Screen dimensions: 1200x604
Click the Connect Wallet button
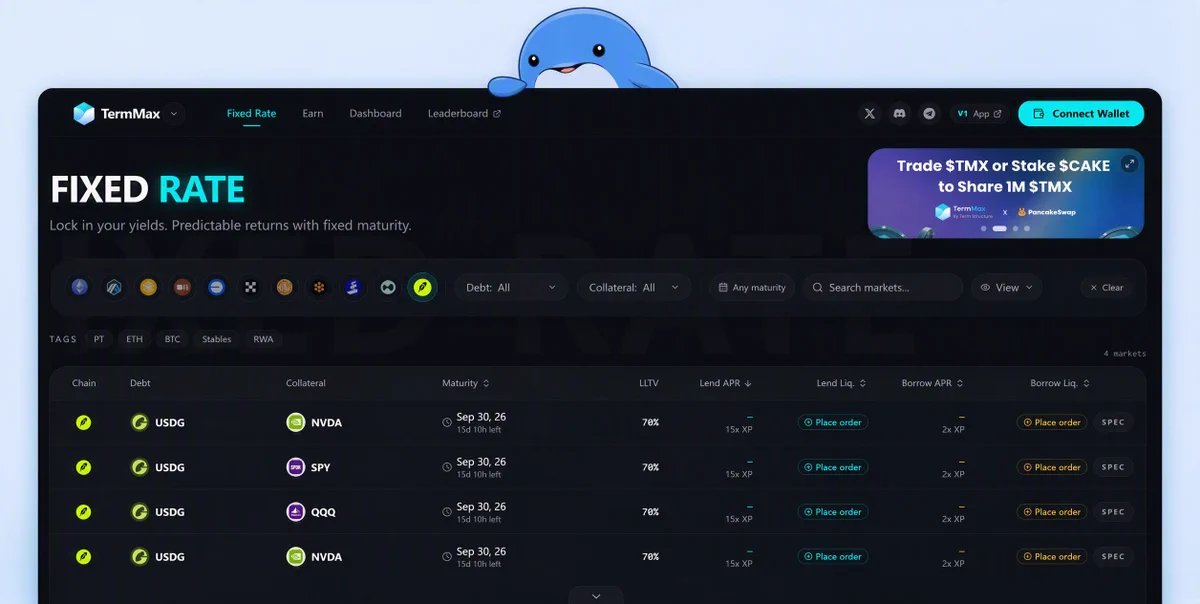1081,114
